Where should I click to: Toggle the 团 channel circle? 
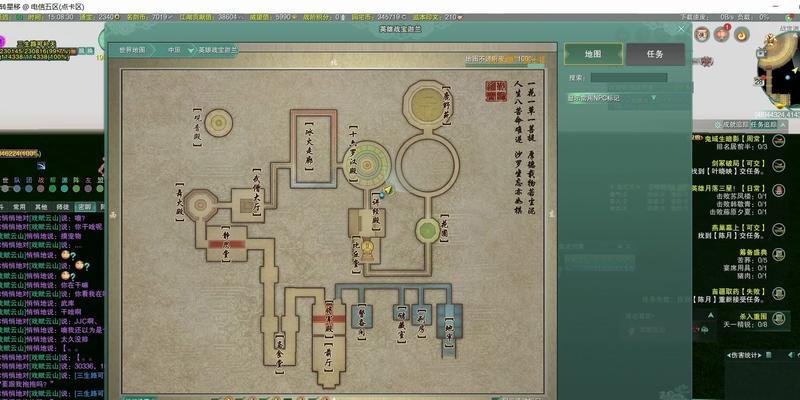tap(29, 188)
